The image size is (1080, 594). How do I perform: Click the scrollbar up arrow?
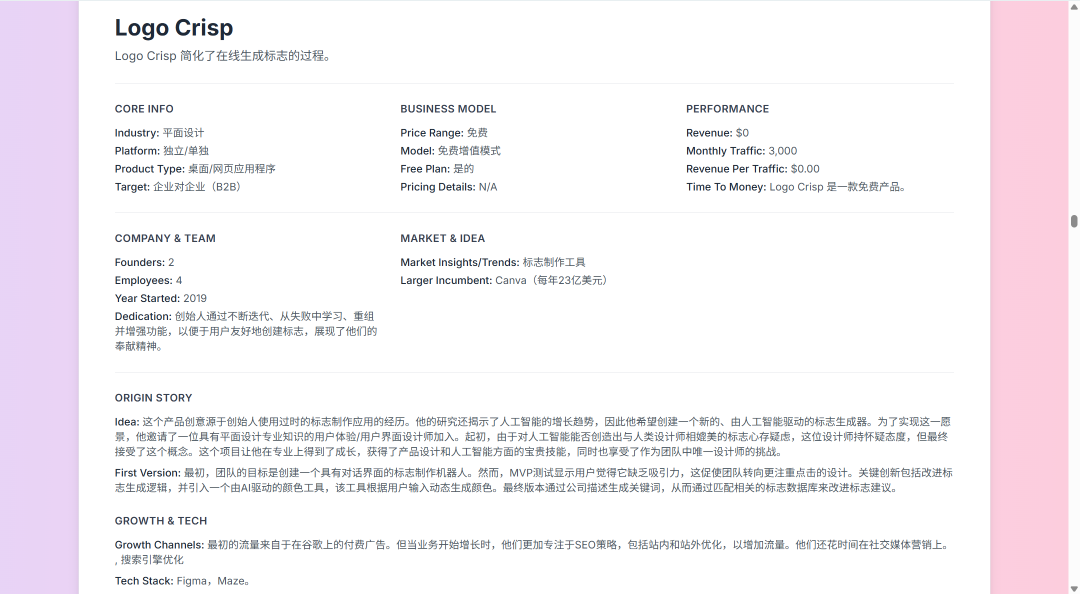coord(1074,6)
